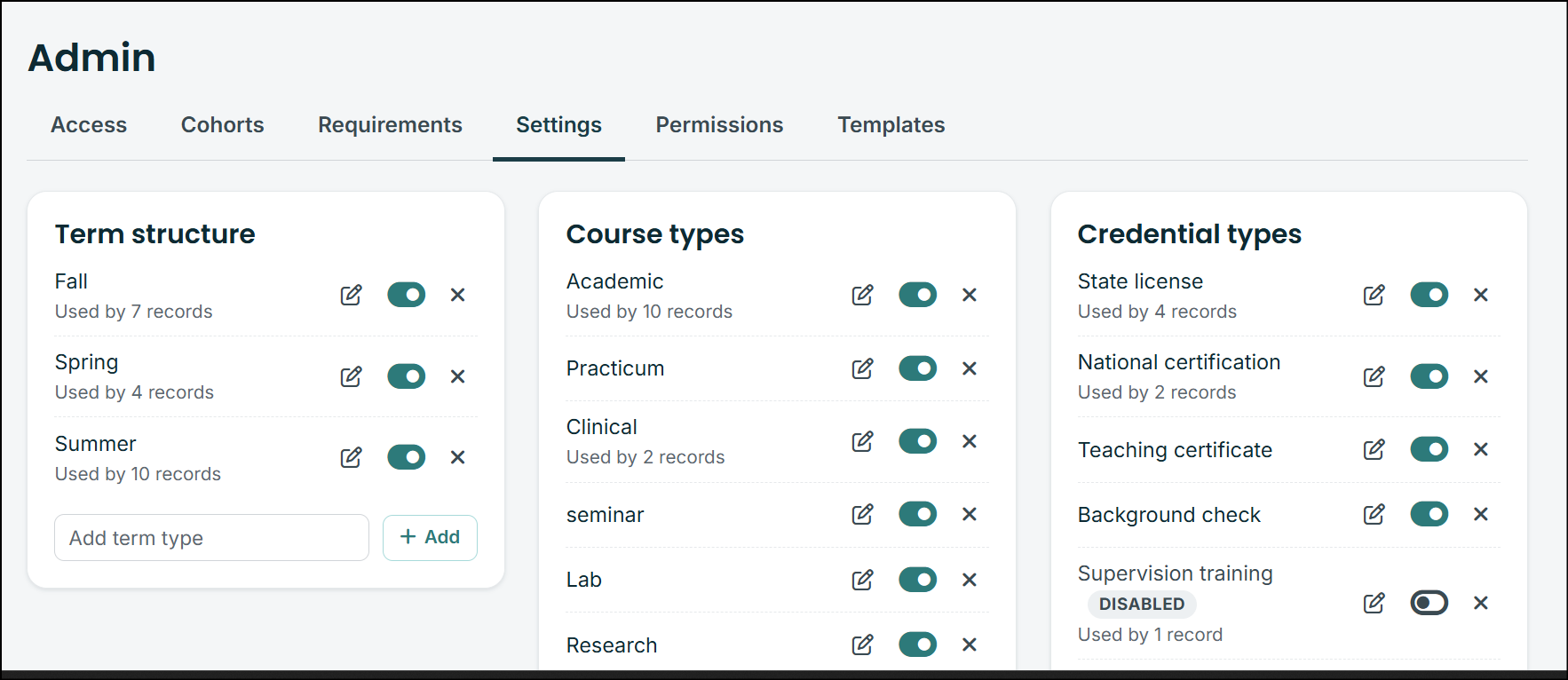The width and height of the screenshot is (1568, 680).
Task: Disable the Practicum course type
Action: point(918,368)
